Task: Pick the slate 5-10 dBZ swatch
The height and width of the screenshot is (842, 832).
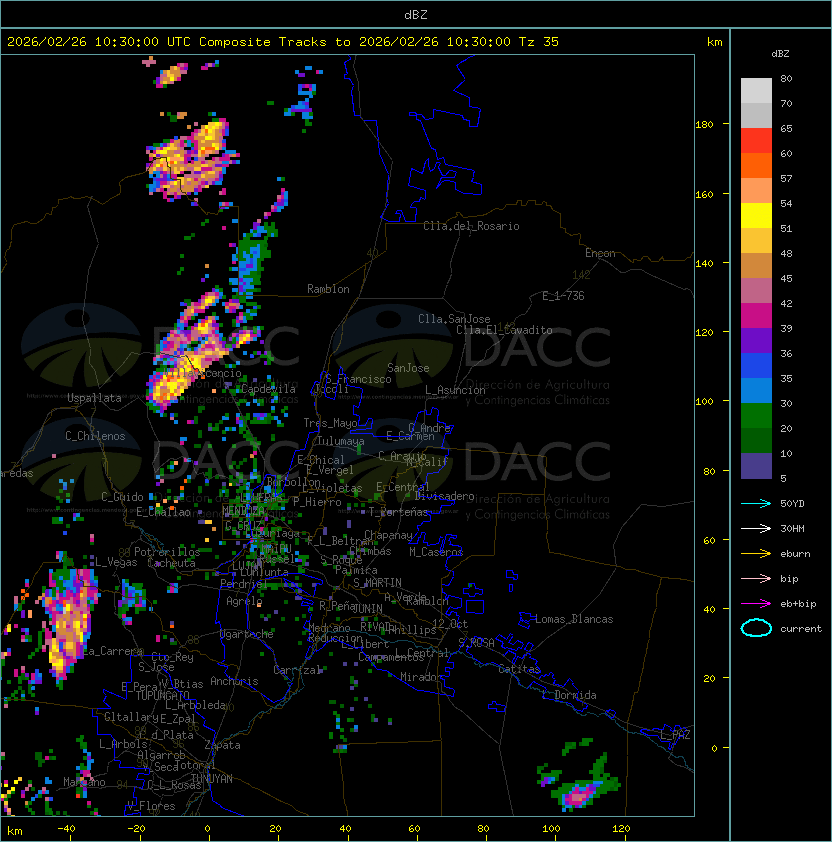Action: (x=756, y=466)
